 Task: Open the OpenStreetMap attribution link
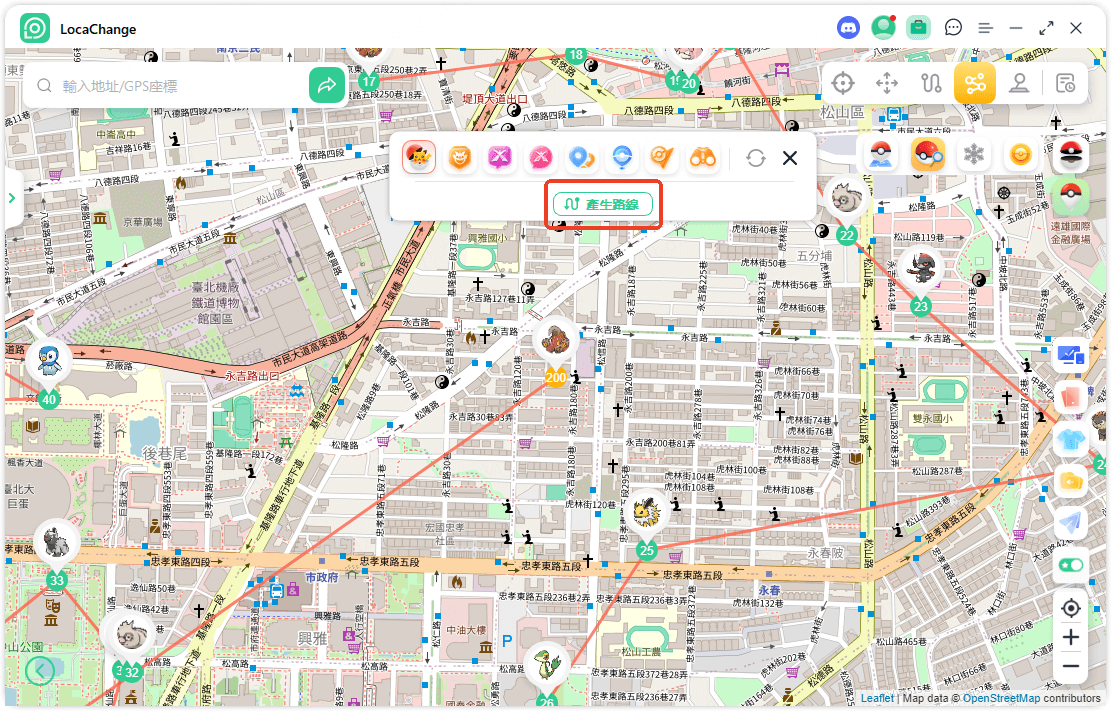coord(1001,698)
